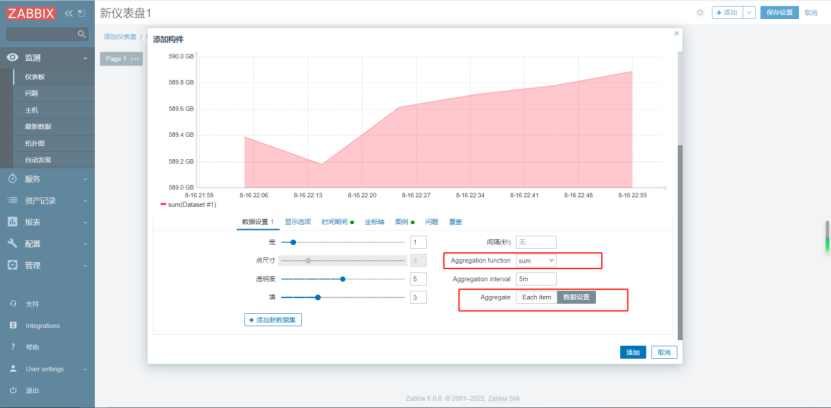Screen dimensions: 831x408
Task: Click the power icon for 退出
Action: (13, 391)
